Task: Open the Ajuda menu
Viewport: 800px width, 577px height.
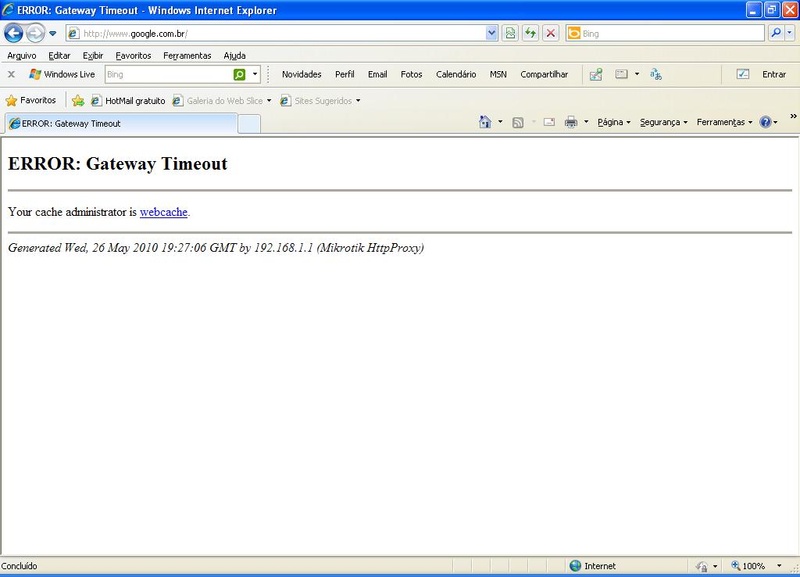Action: coord(235,56)
